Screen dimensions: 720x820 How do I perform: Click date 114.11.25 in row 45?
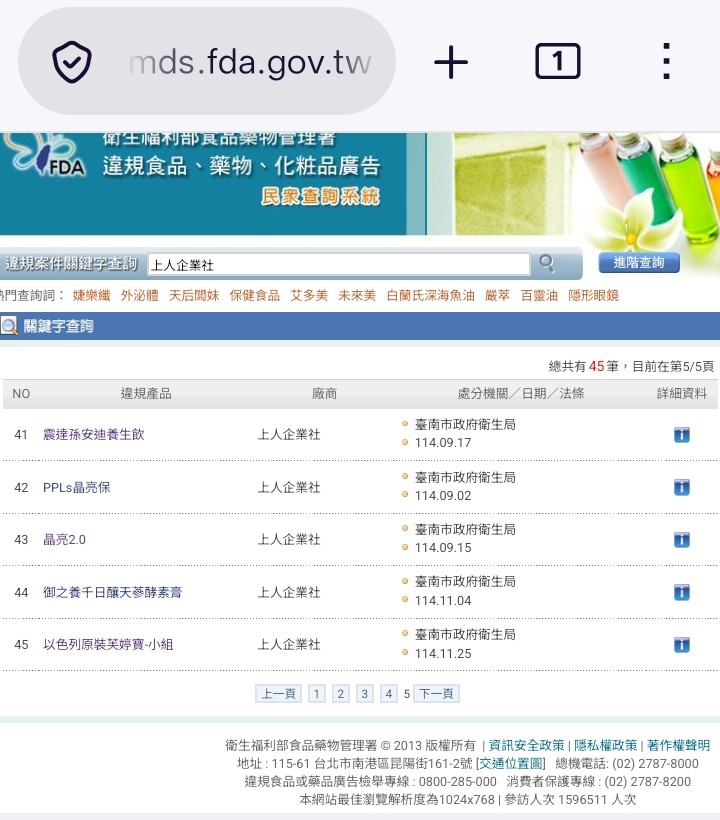pyautogui.click(x=443, y=654)
